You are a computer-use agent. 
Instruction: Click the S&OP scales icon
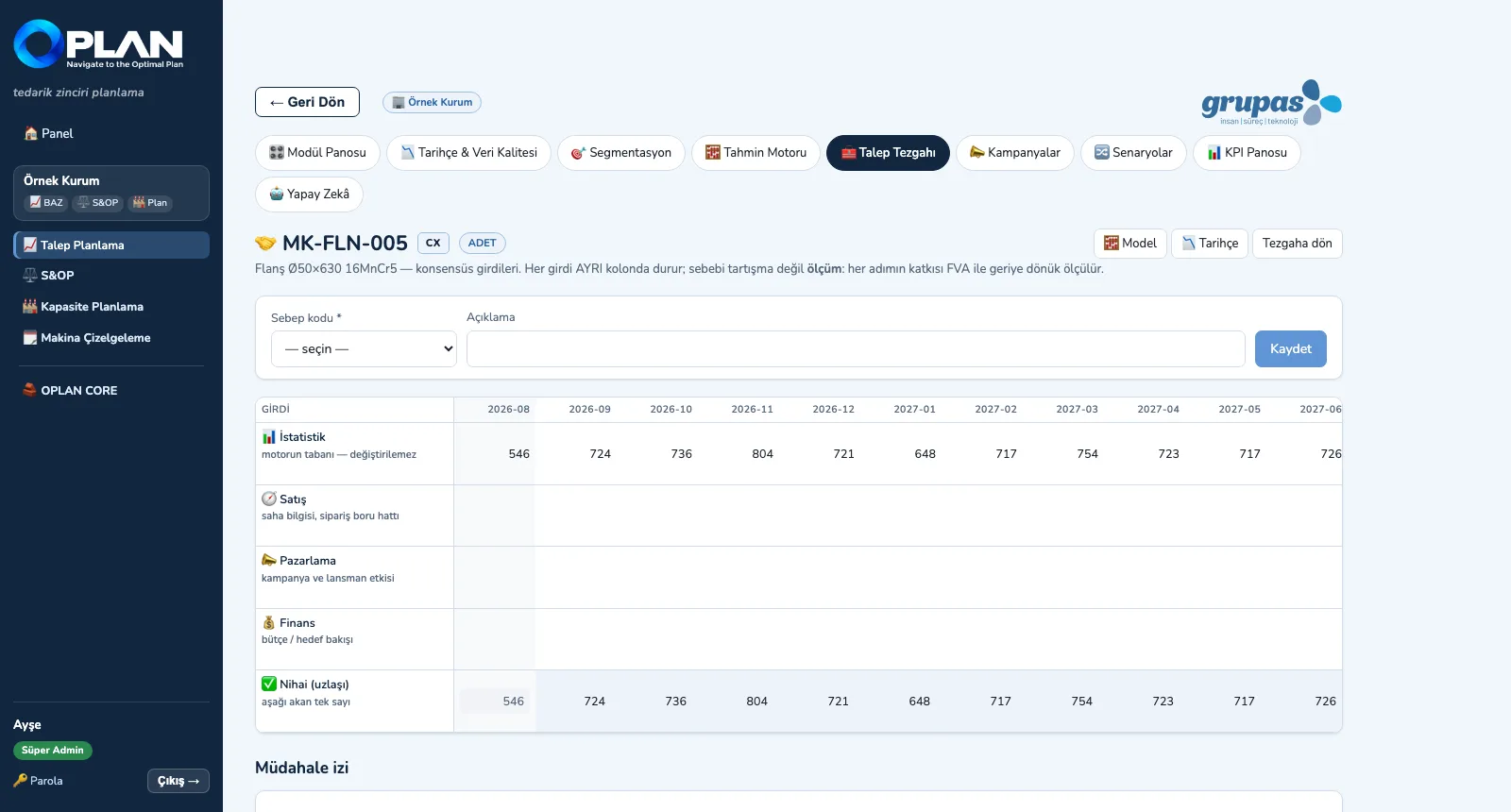(30, 276)
